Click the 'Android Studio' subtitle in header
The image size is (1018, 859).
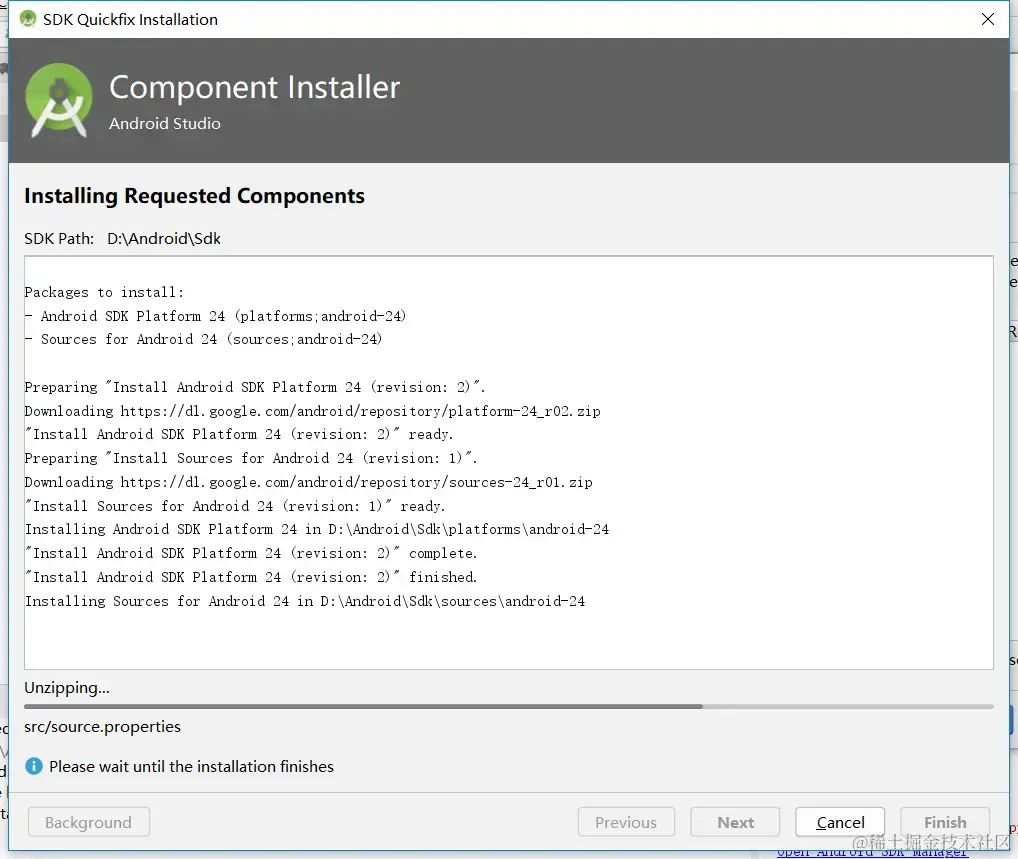tap(165, 123)
